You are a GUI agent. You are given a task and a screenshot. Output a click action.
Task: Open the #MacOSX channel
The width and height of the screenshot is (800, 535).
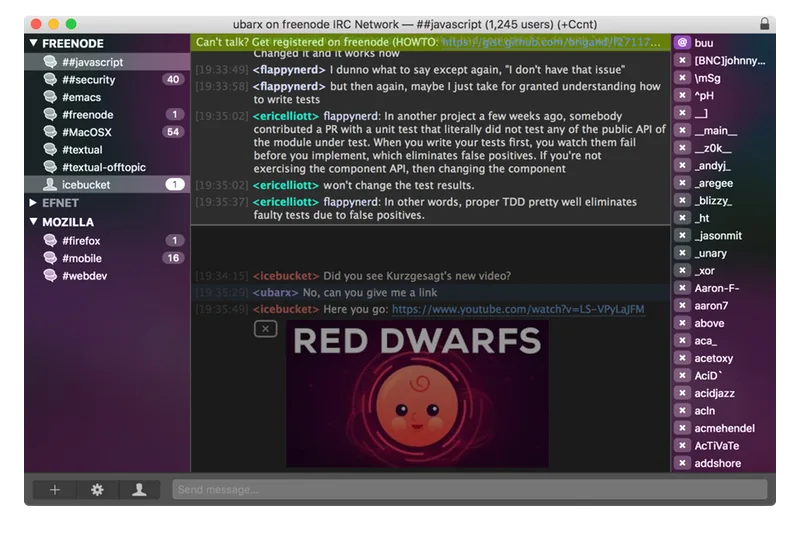[107, 132]
